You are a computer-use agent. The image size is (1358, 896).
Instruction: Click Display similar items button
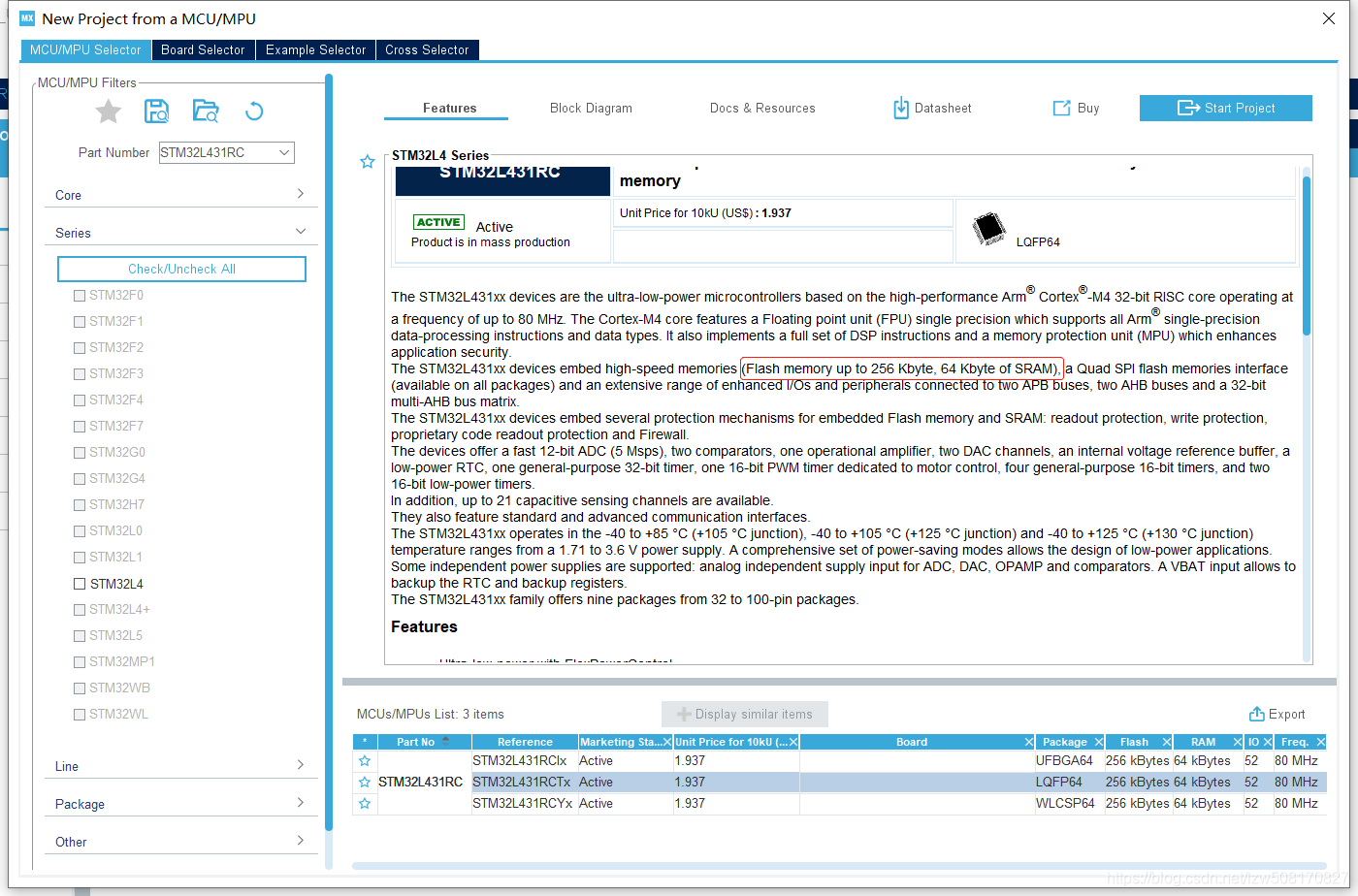(744, 714)
